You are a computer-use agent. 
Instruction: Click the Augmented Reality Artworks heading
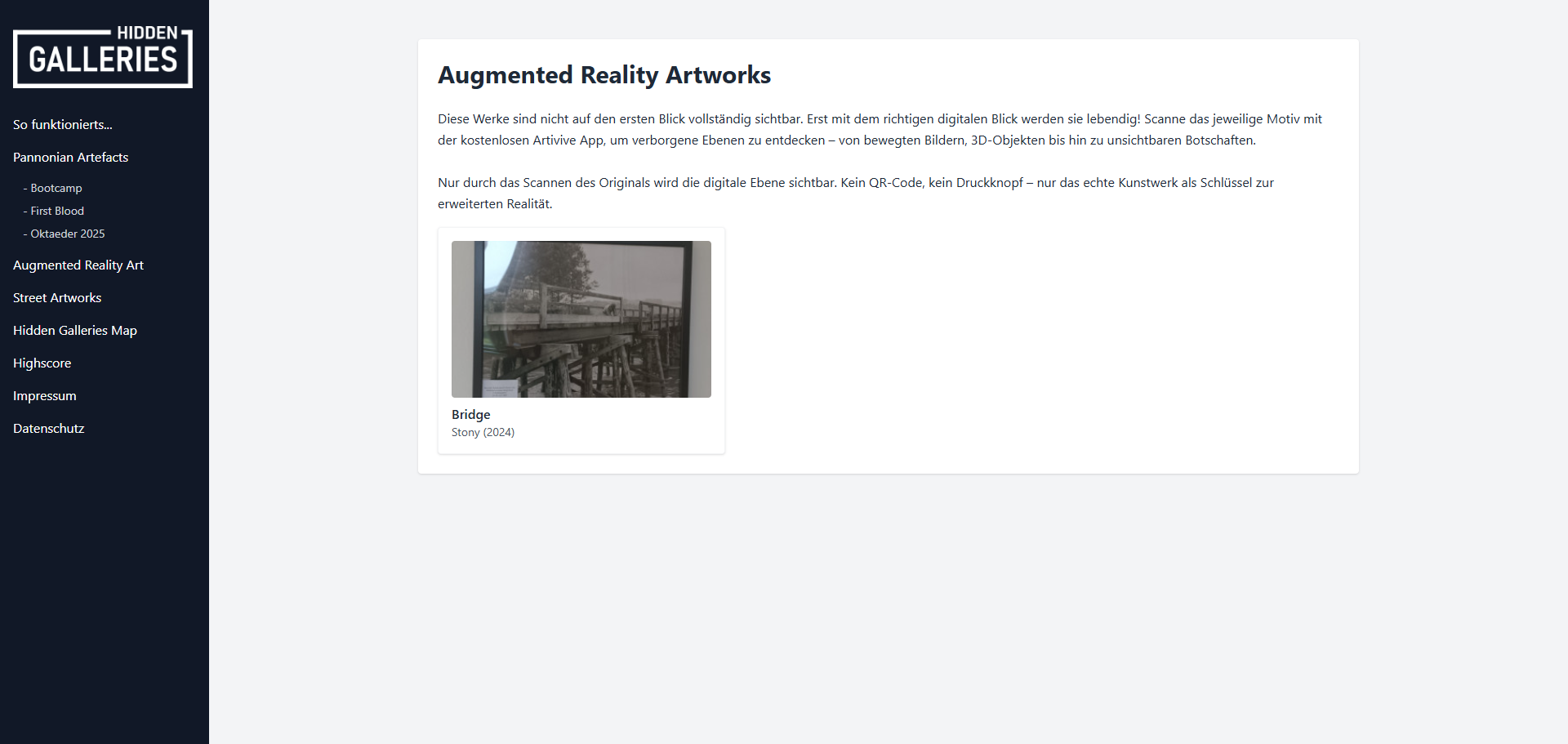(x=604, y=75)
